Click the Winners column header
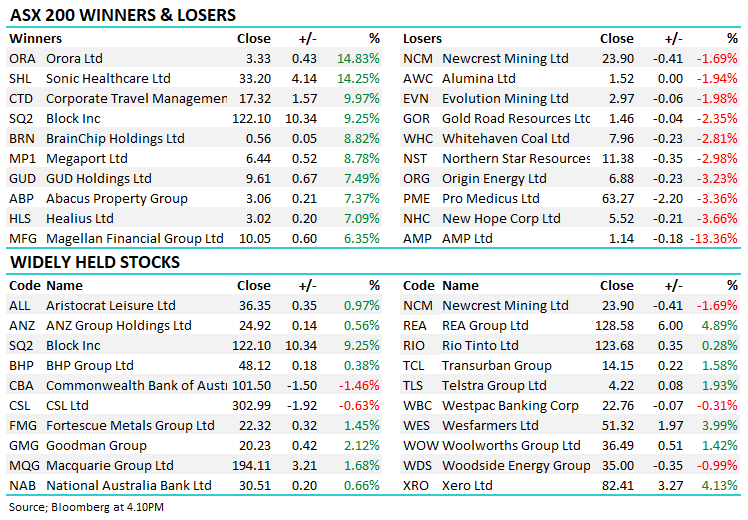Viewport: 748px width, 520px height. point(34,39)
